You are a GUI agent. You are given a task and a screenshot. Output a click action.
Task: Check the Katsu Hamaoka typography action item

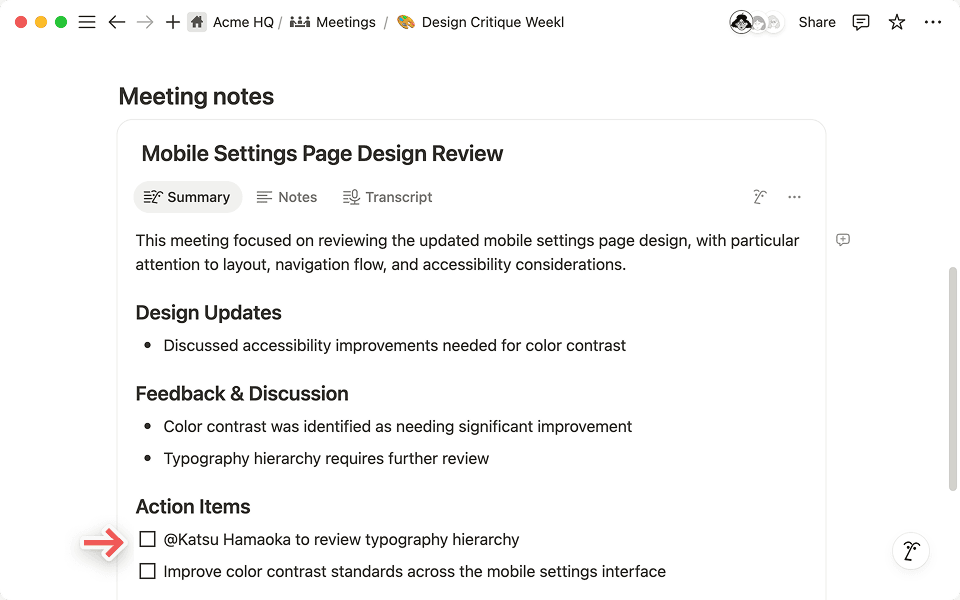[x=147, y=538]
